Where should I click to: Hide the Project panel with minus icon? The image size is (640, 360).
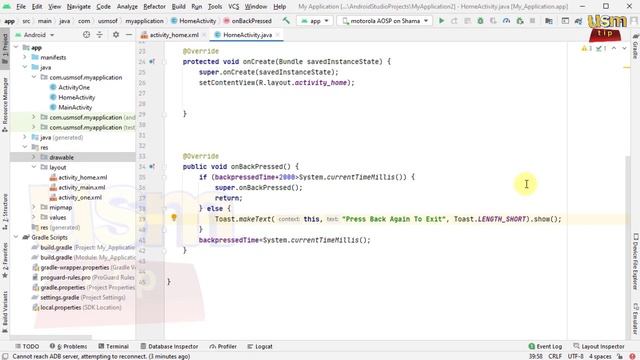129,35
